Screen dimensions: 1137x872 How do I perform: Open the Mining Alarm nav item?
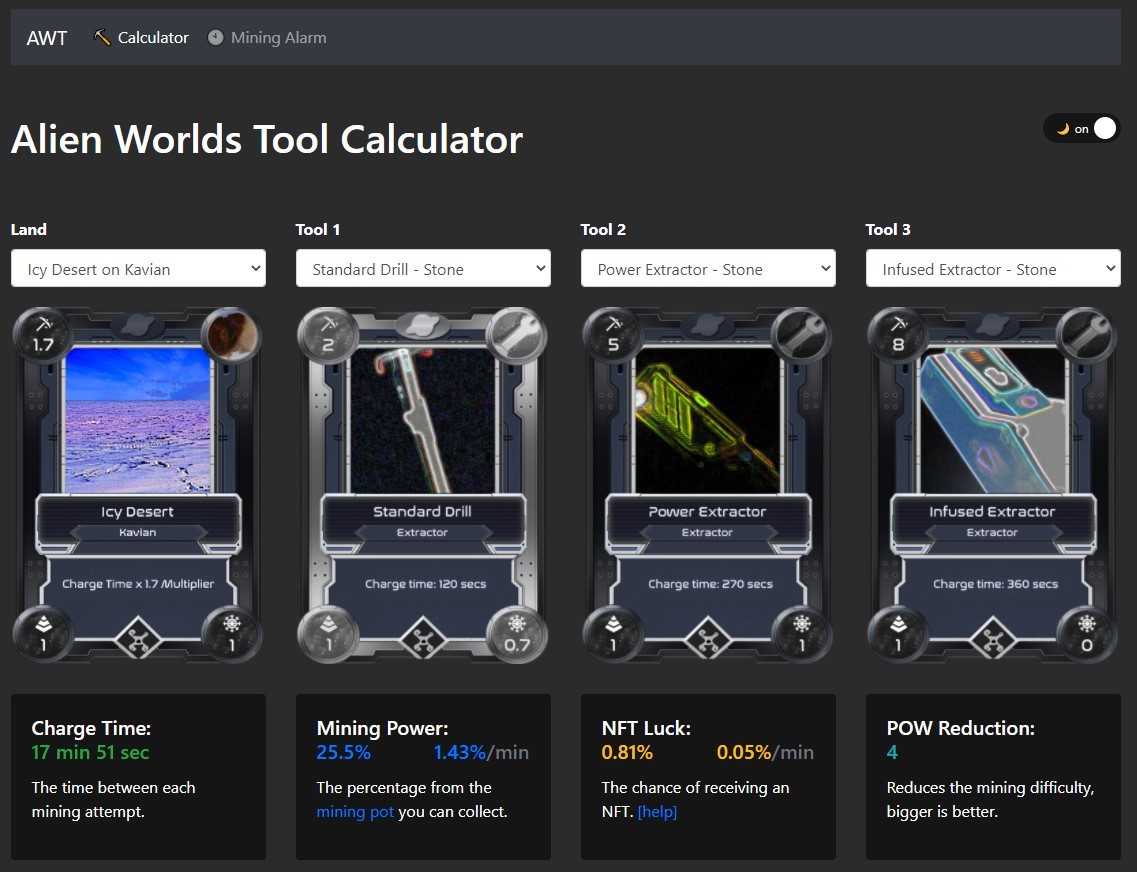point(266,38)
